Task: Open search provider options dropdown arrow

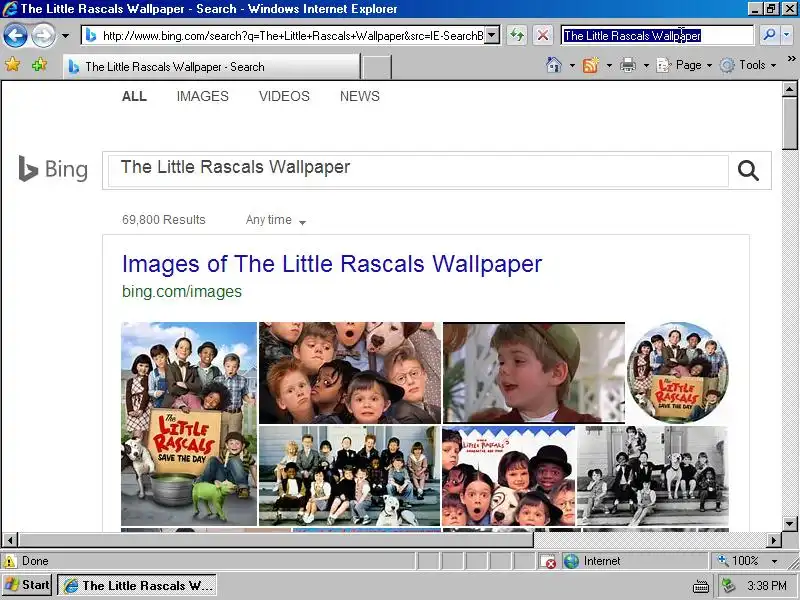Action: pos(786,35)
